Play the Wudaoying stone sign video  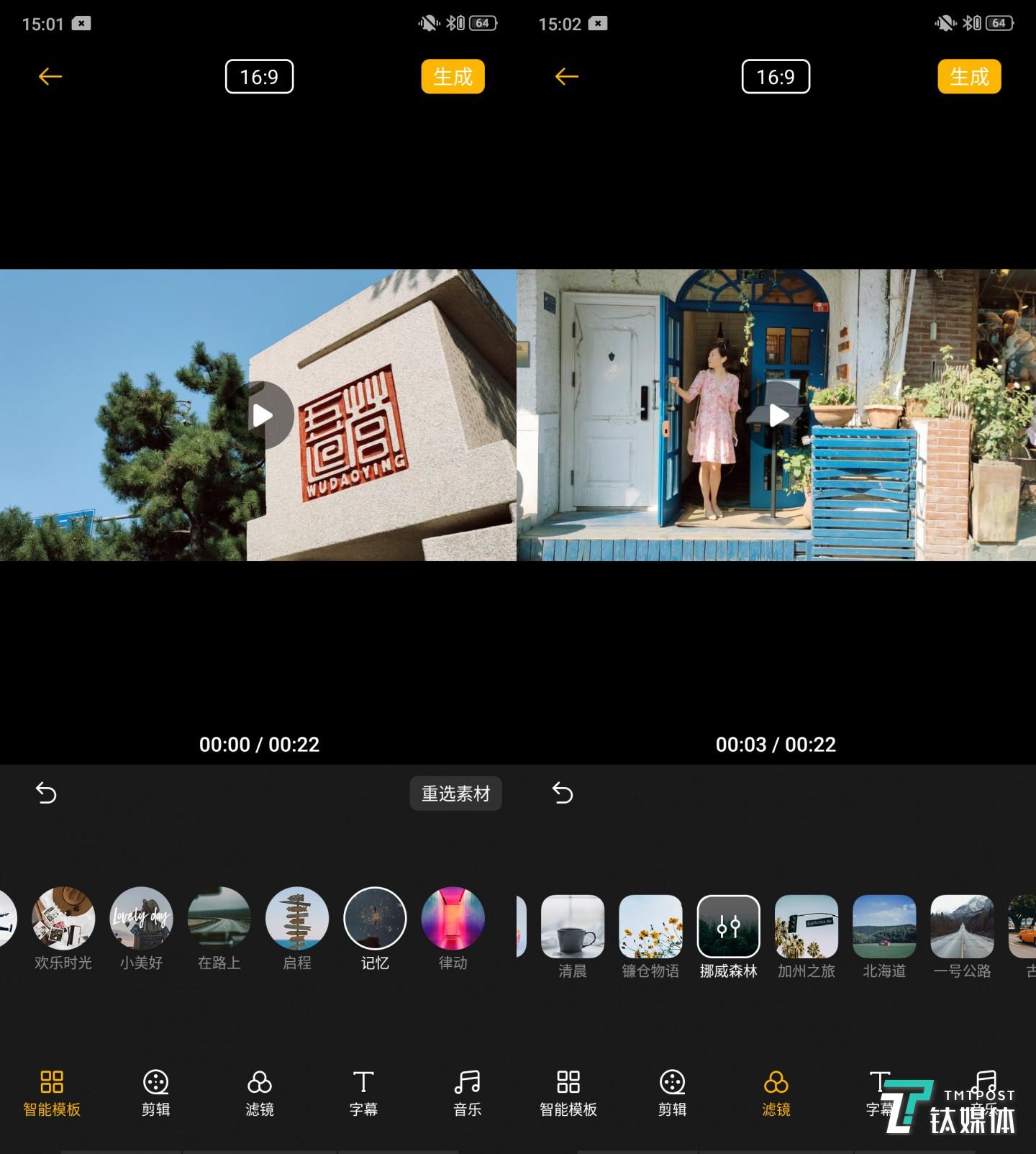tap(262, 415)
